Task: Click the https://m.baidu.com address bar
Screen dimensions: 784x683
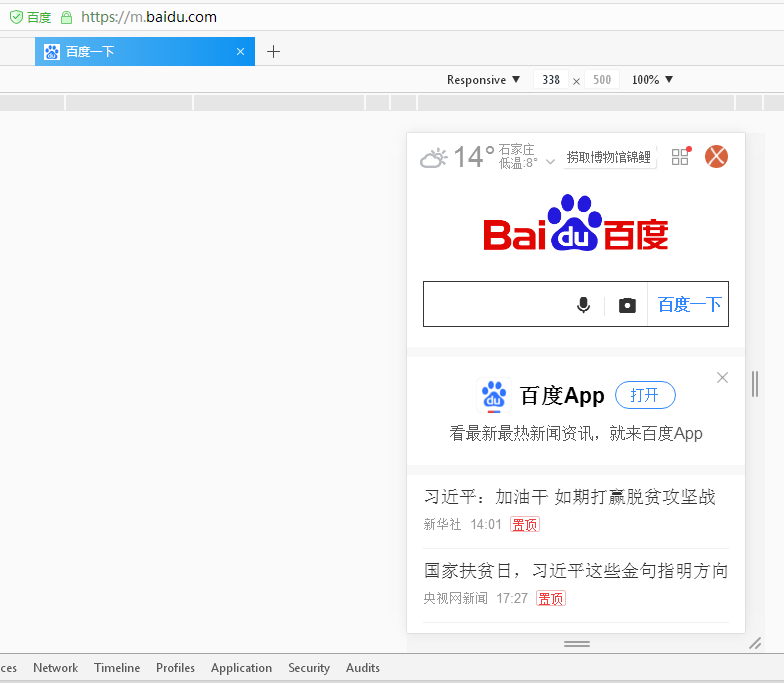Action: tap(148, 17)
